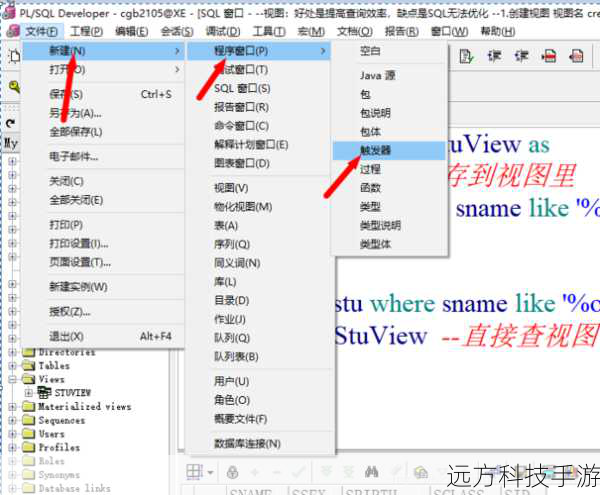600x495 pixels.
Task: Select 函数 in program window submenu
Action: coord(389,188)
